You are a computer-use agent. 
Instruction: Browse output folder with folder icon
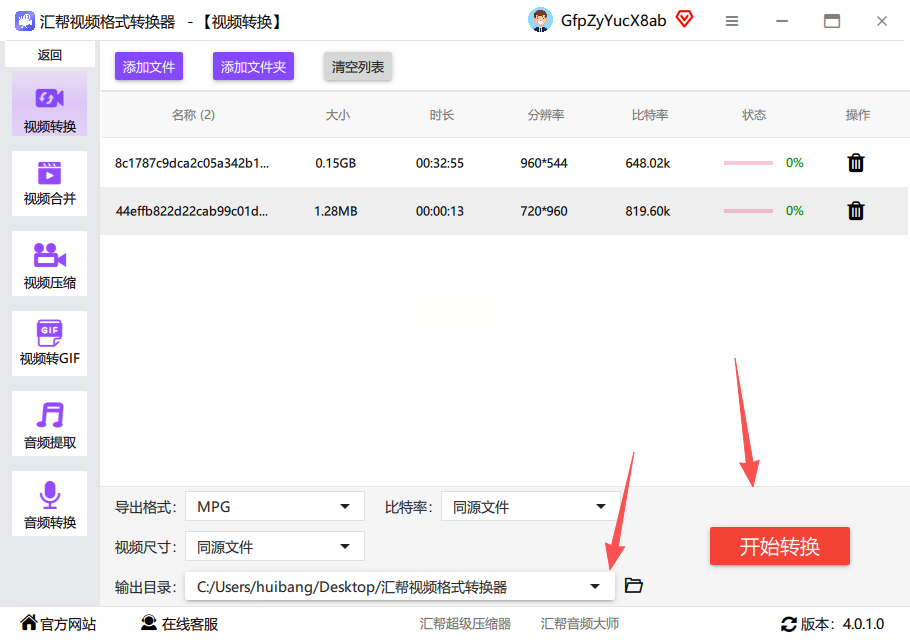633,585
